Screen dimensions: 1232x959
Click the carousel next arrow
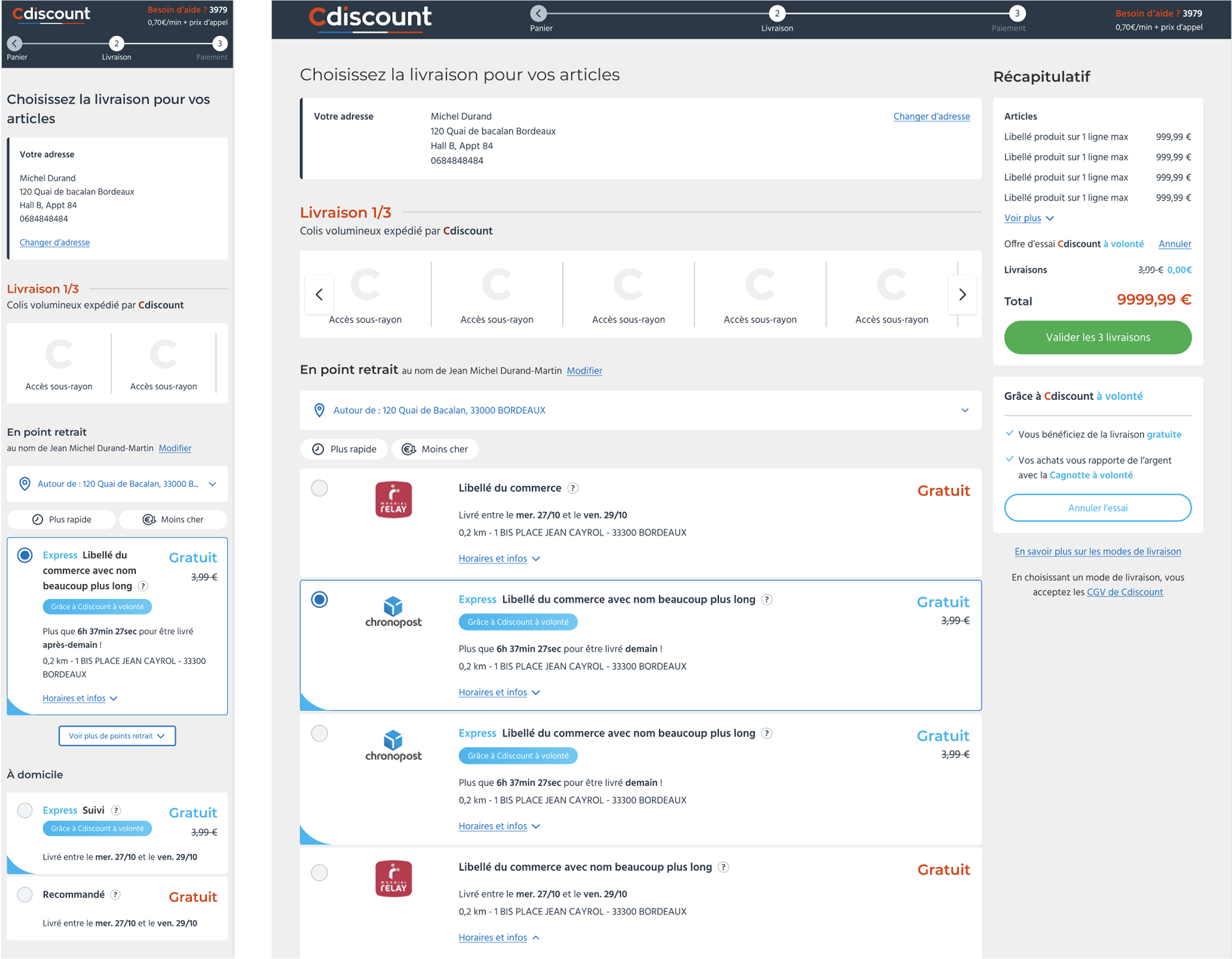[x=963, y=295]
